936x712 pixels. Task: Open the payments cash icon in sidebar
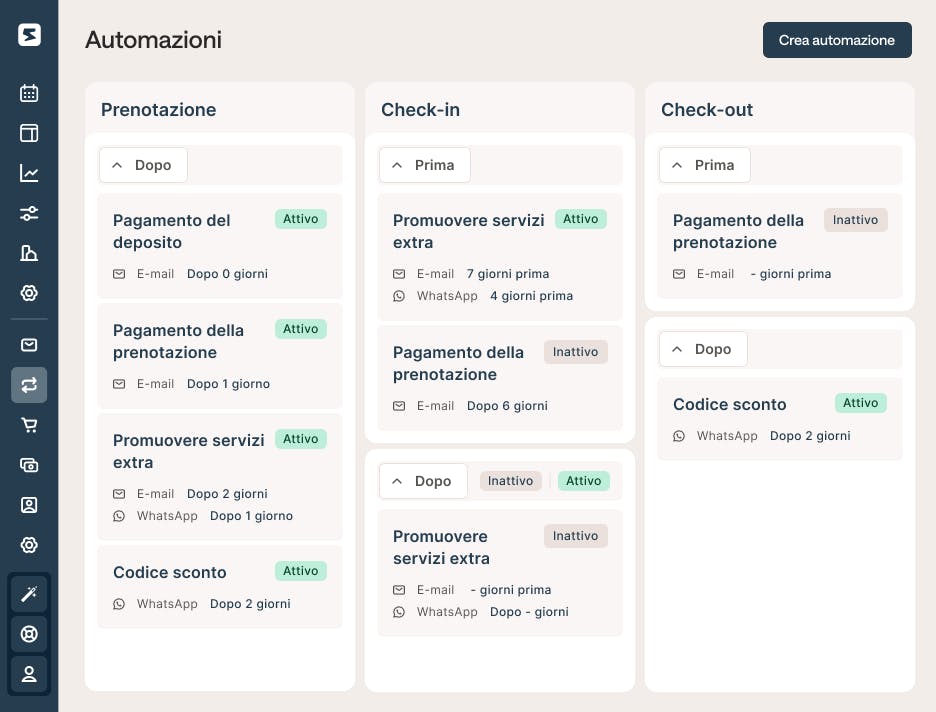pyautogui.click(x=29, y=465)
